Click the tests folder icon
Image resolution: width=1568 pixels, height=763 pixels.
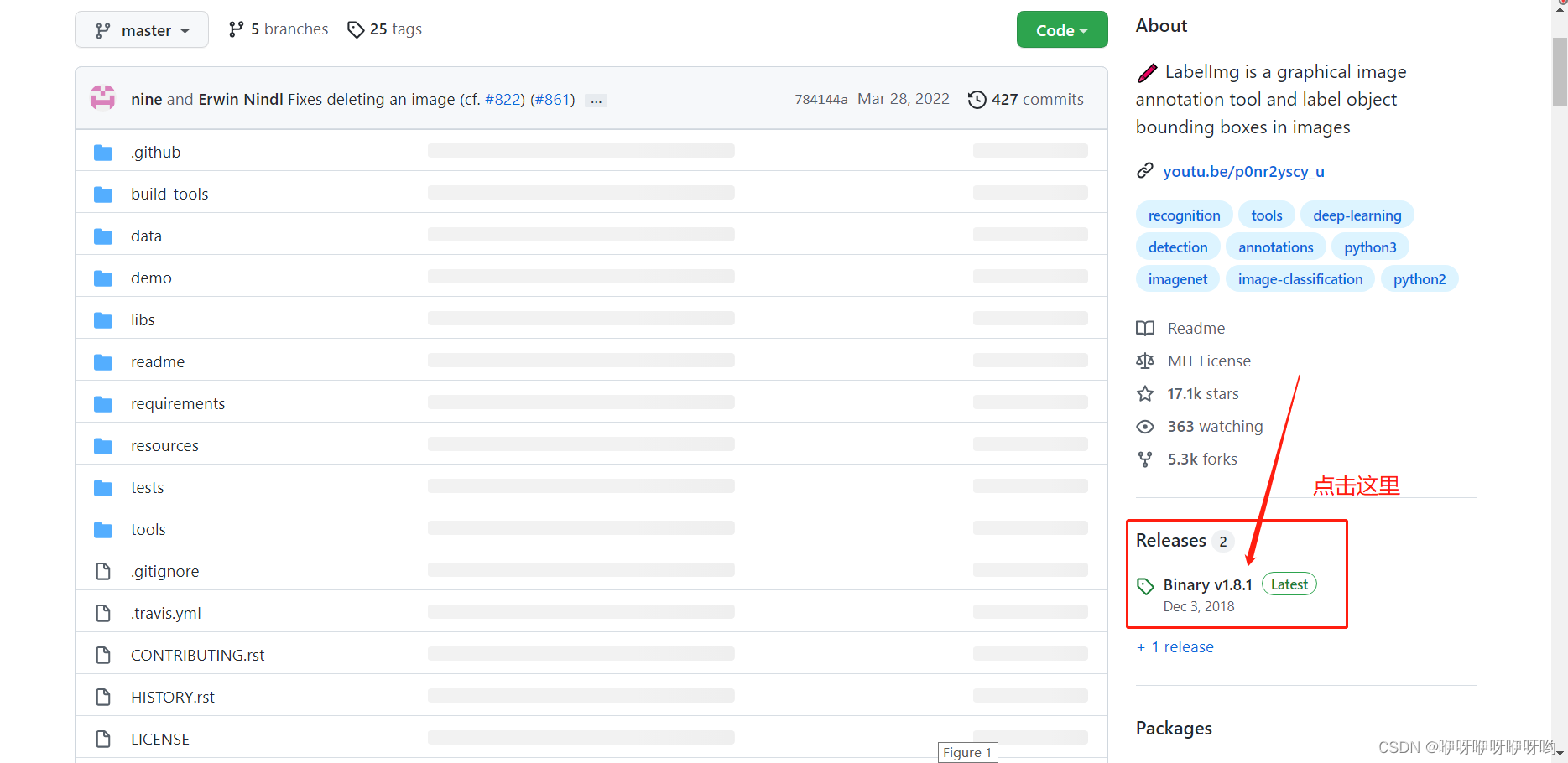point(103,487)
